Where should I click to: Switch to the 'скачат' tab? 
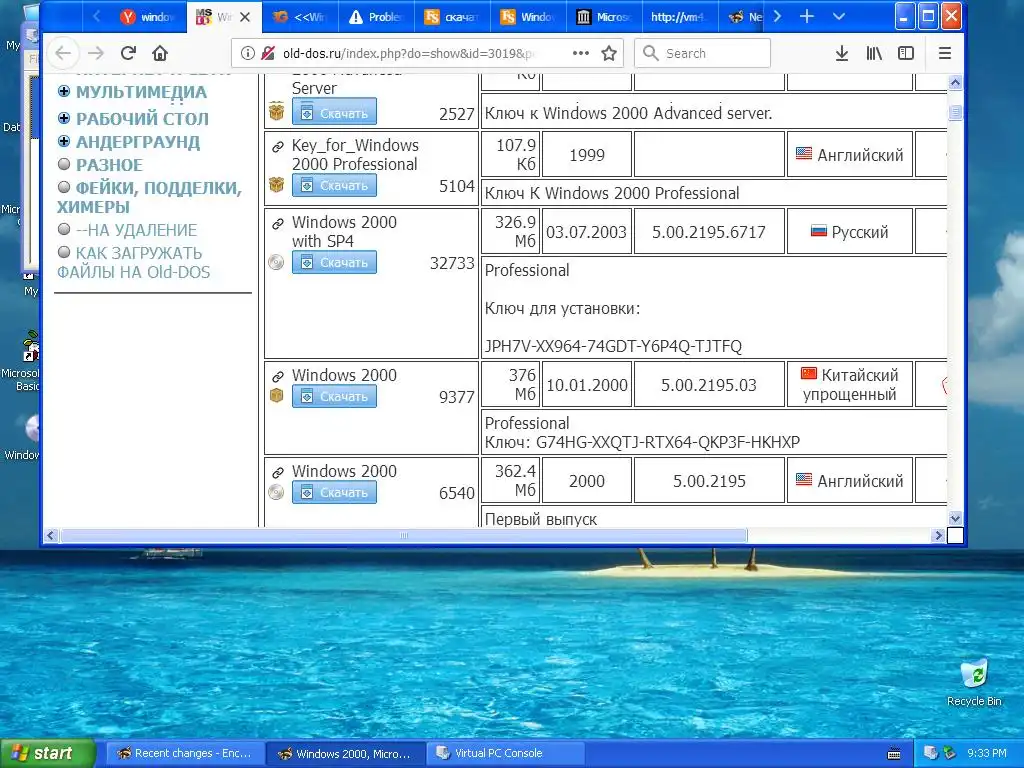pyautogui.click(x=452, y=17)
